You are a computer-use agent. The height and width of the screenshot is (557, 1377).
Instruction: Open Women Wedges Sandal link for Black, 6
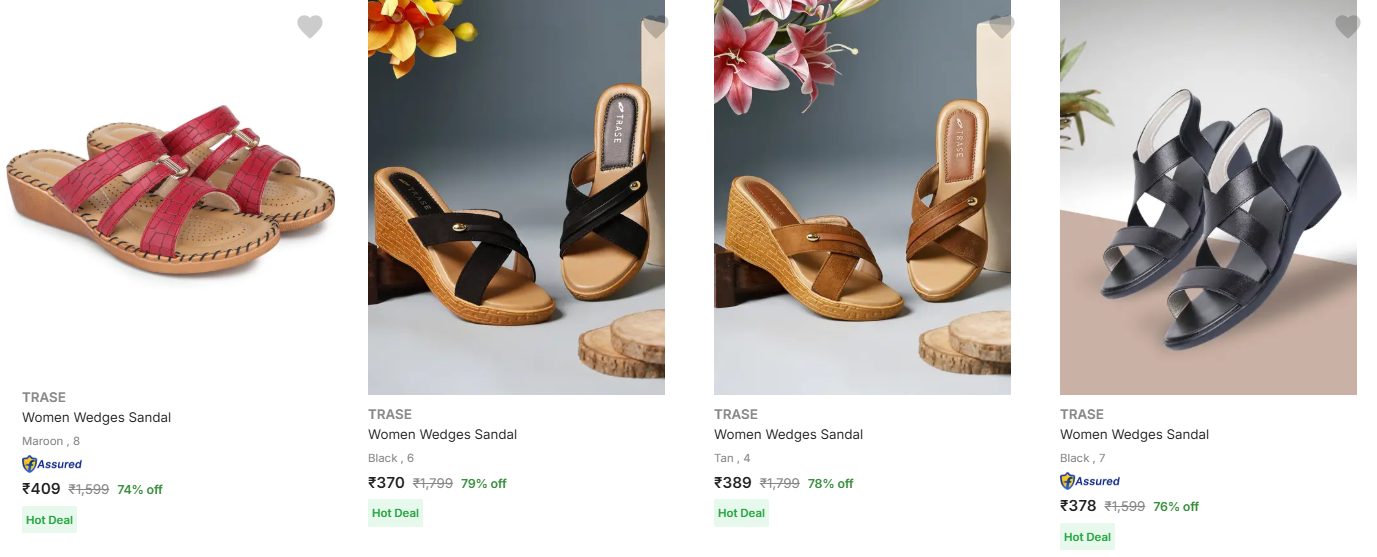click(x=443, y=434)
